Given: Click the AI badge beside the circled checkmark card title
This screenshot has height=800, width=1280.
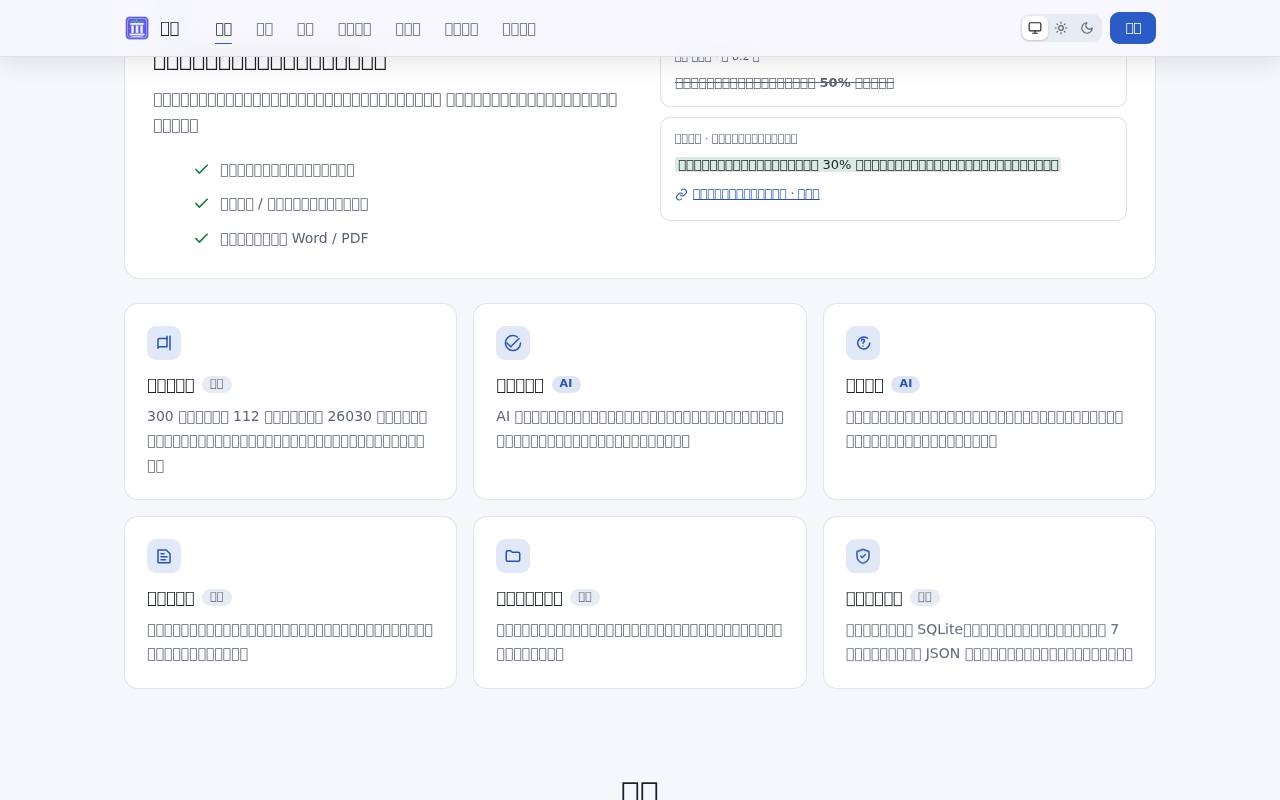Looking at the screenshot, I should (566, 384).
